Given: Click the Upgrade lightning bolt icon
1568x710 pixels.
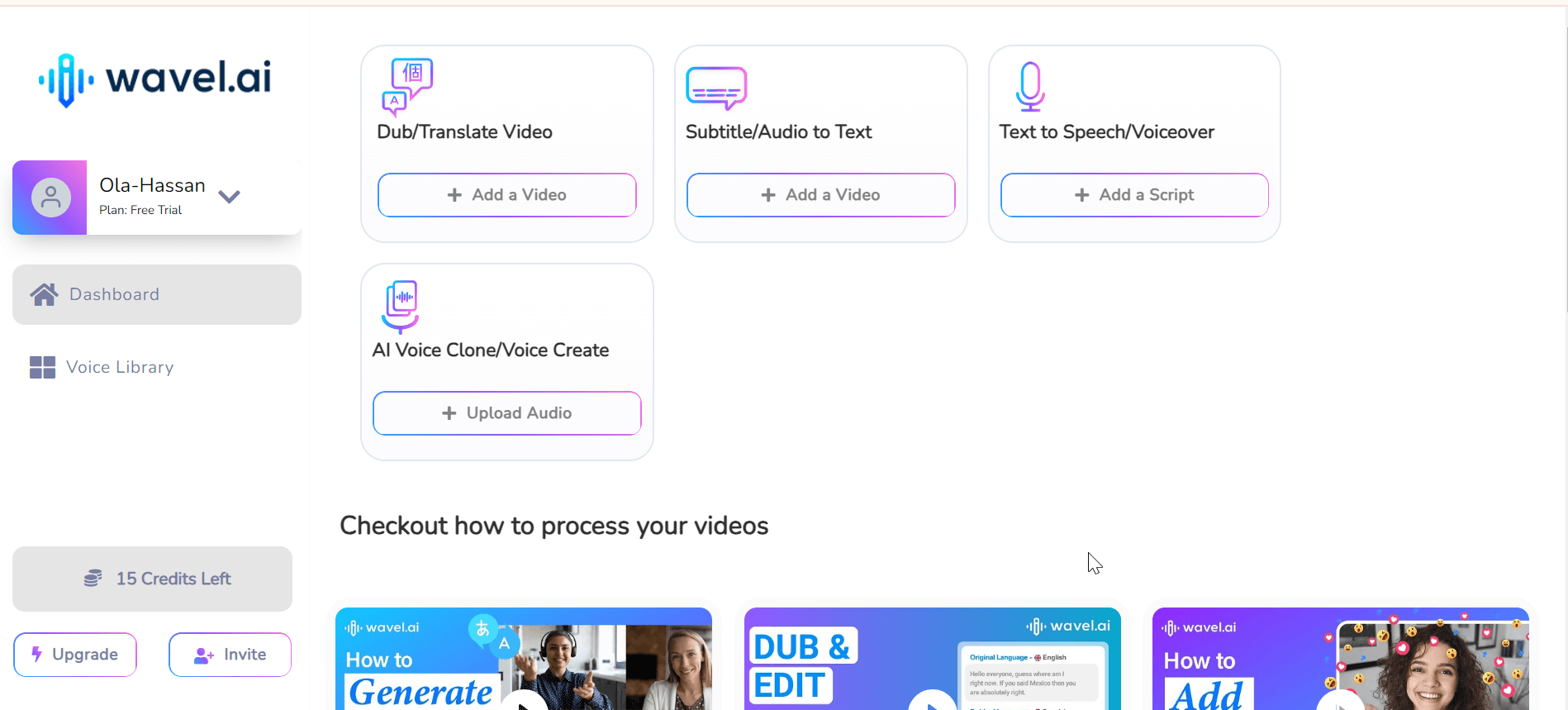Looking at the screenshot, I should 37,654.
